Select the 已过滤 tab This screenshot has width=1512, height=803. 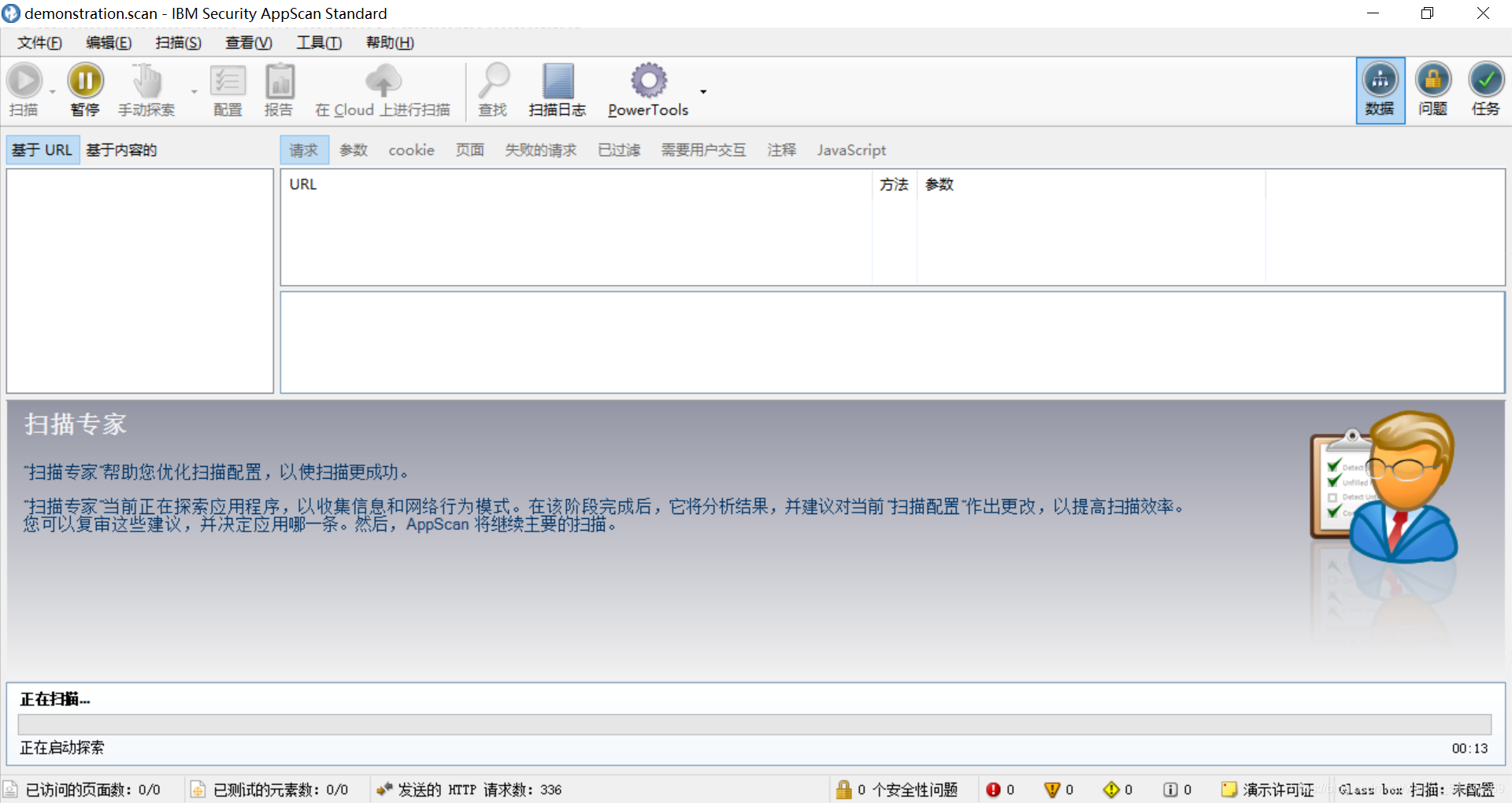(x=619, y=150)
